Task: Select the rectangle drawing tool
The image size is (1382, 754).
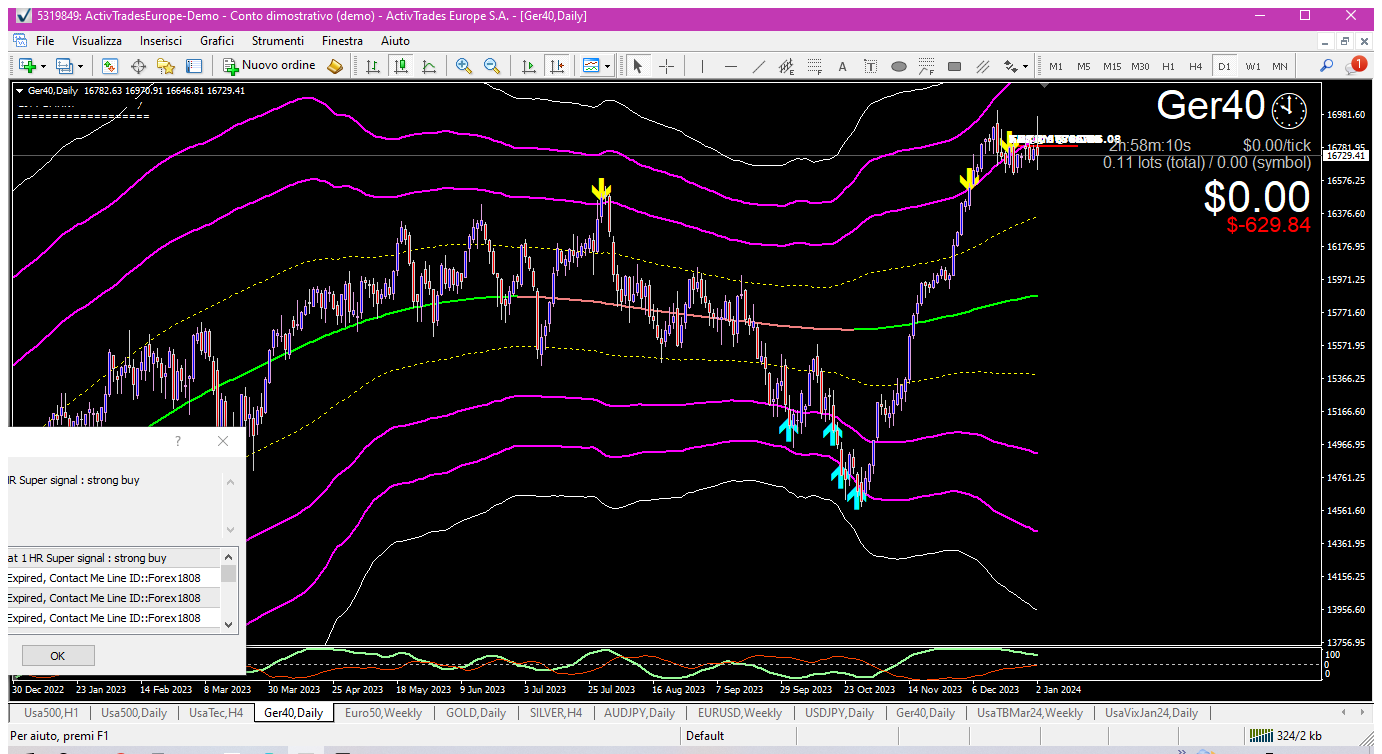Action: click(x=955, y=66)
